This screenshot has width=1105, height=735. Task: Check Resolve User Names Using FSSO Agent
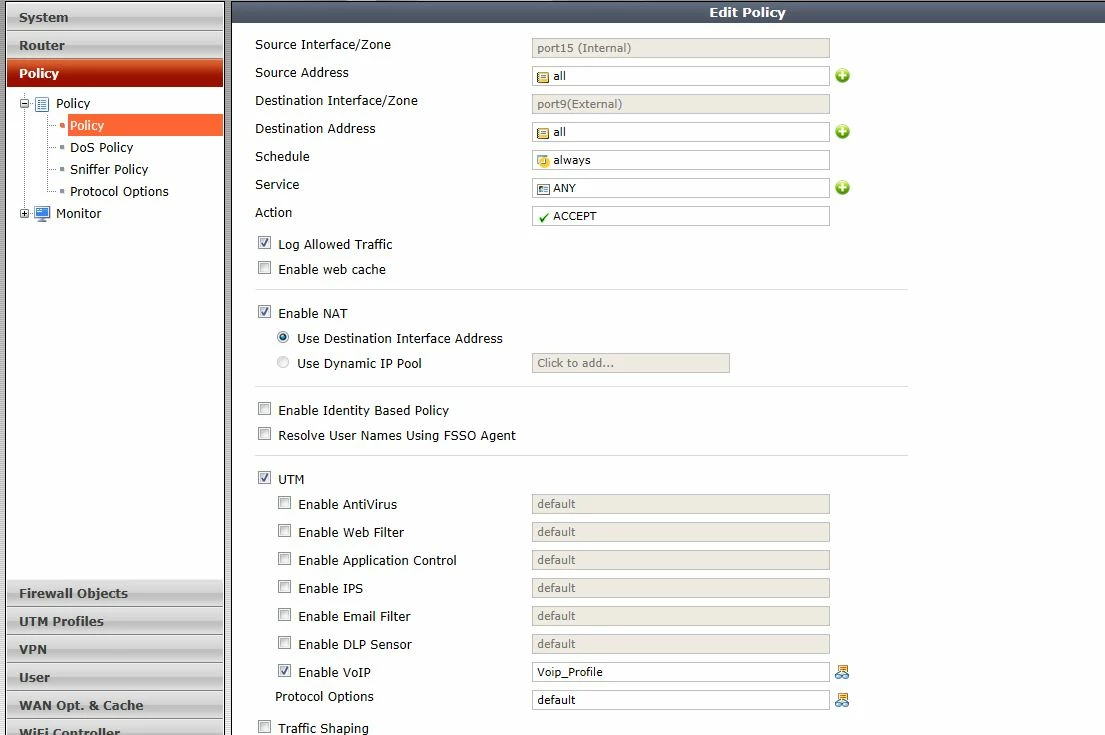pyautogui.click(x=264, y=434)
